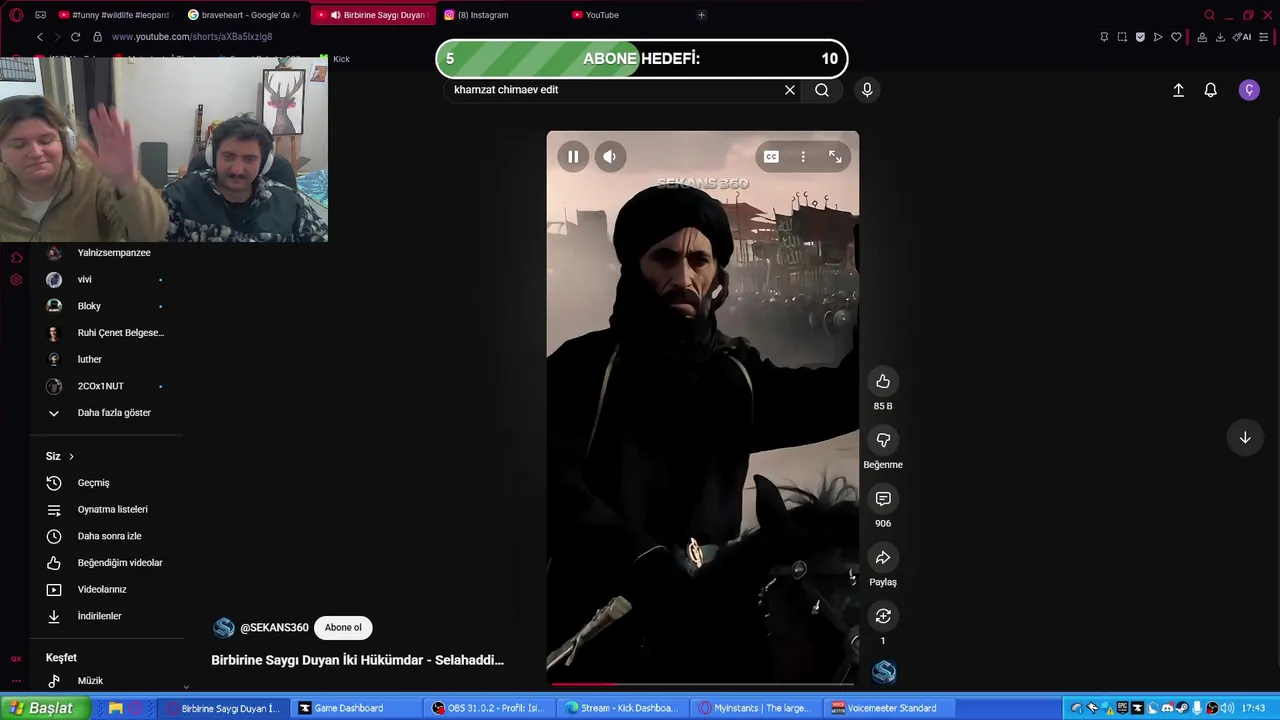This screenshot has width=1280, height=720.
Task: Click the search magnifier button
Action: [x=822, y=90]
